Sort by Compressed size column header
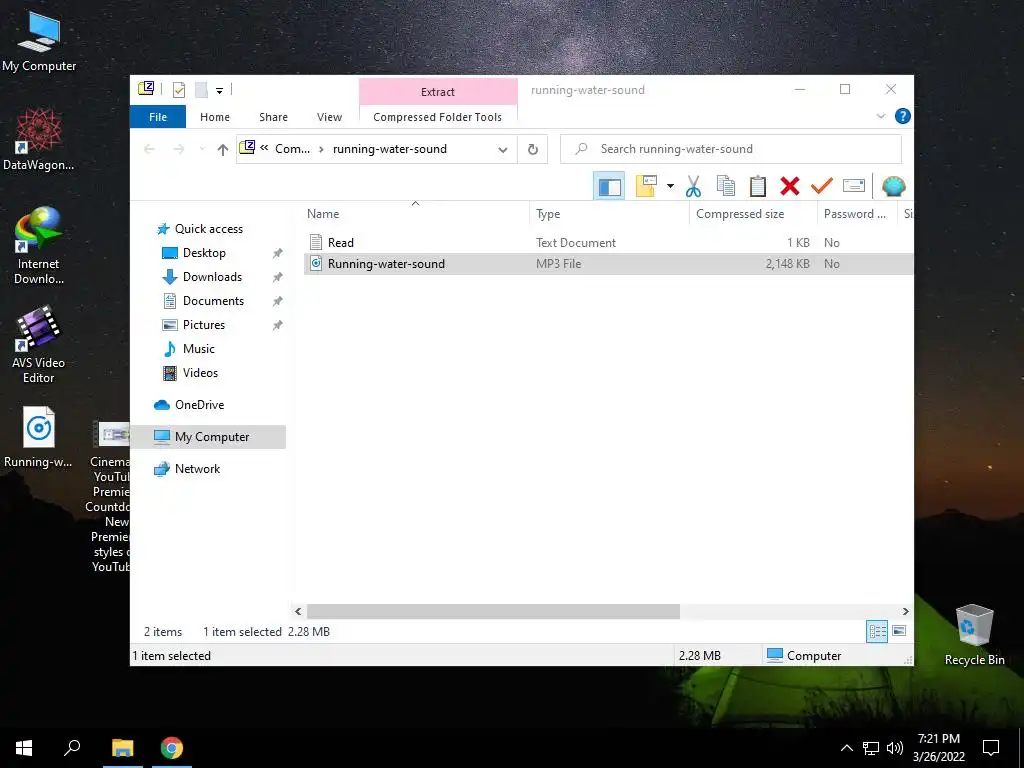1024x768 pixels. tap(753, 214)
